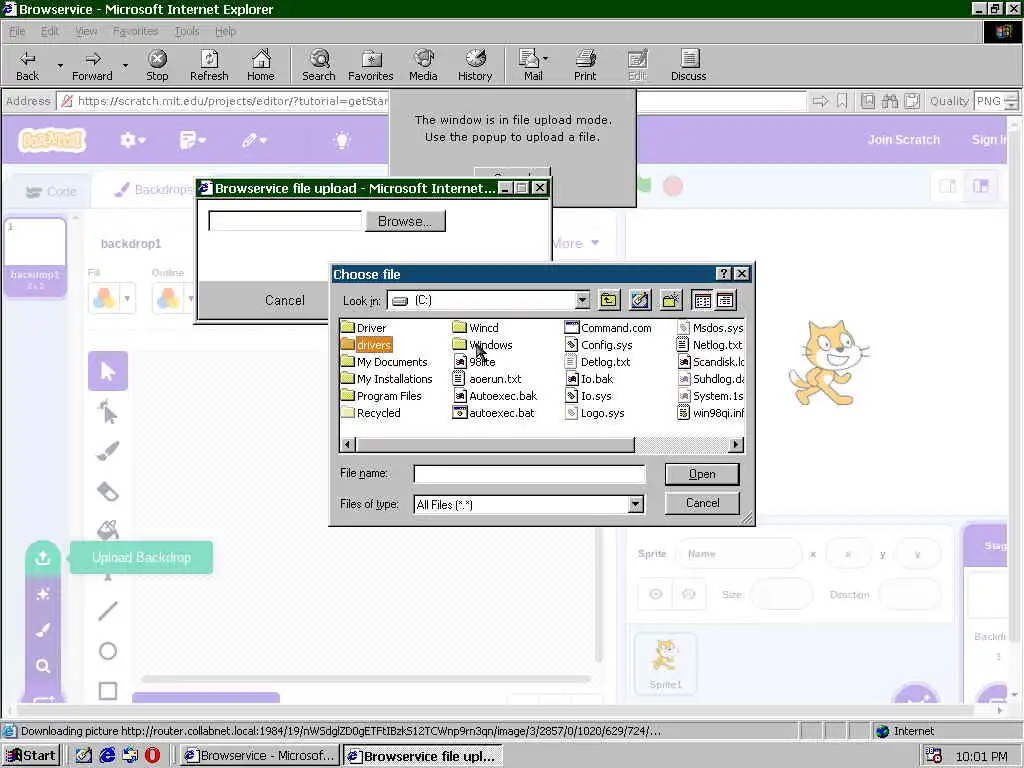
Task: Select the Circle tool in paint editor
Action: tap(108, 651)
